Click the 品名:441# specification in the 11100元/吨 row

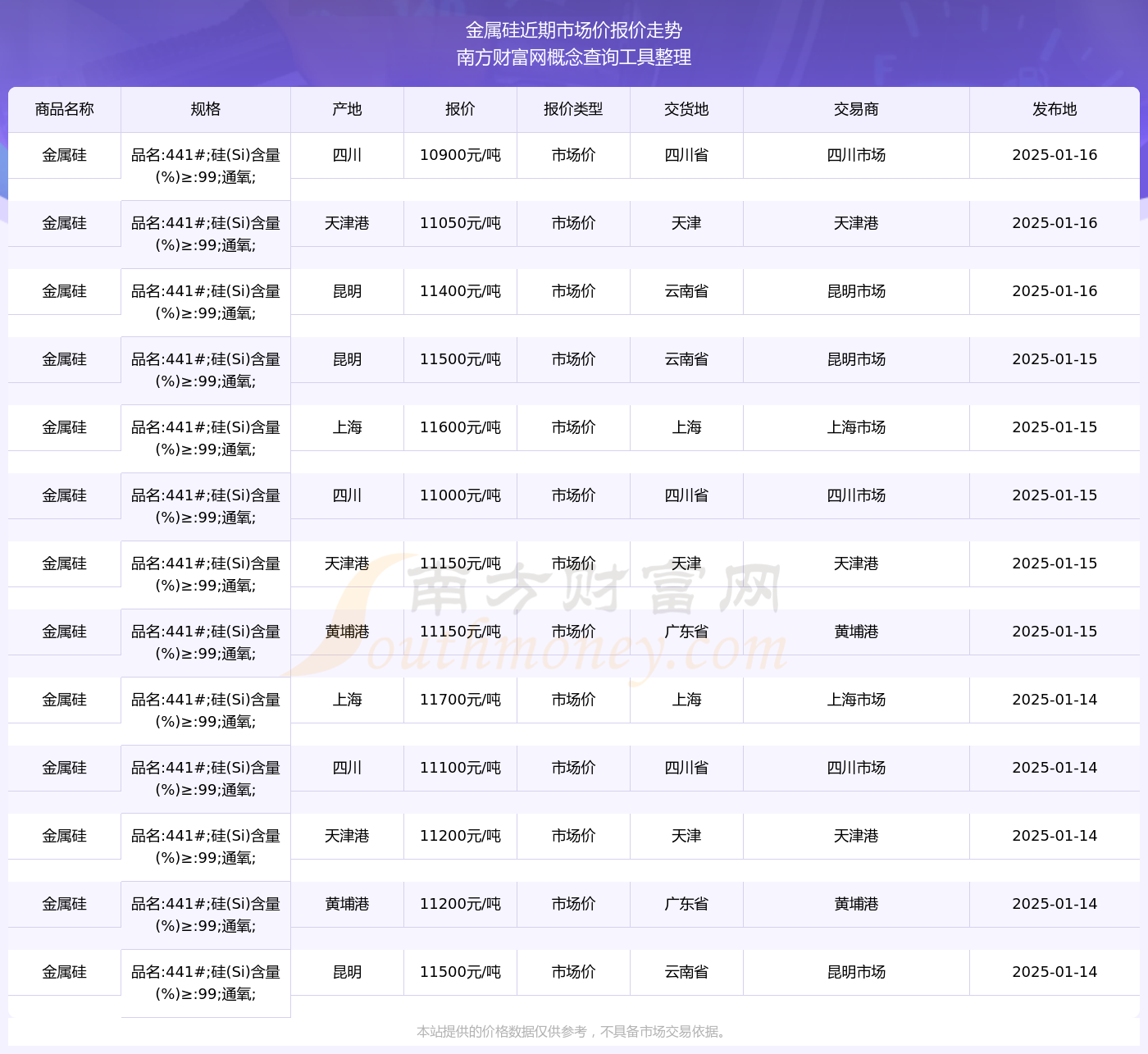[206, 778]
